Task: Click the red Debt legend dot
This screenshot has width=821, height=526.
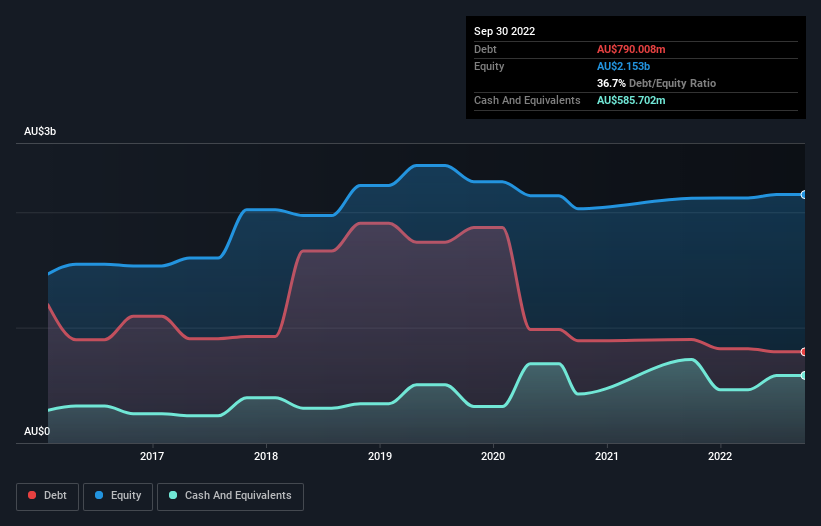Action: pyautogui.click(x=32, y=495)
